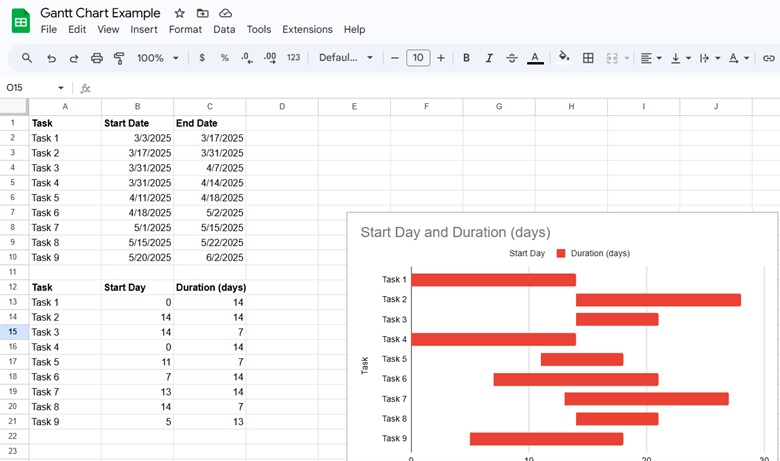Star the Gantt Chart Example document
The image size is (780, 461).
pos(179,13)
